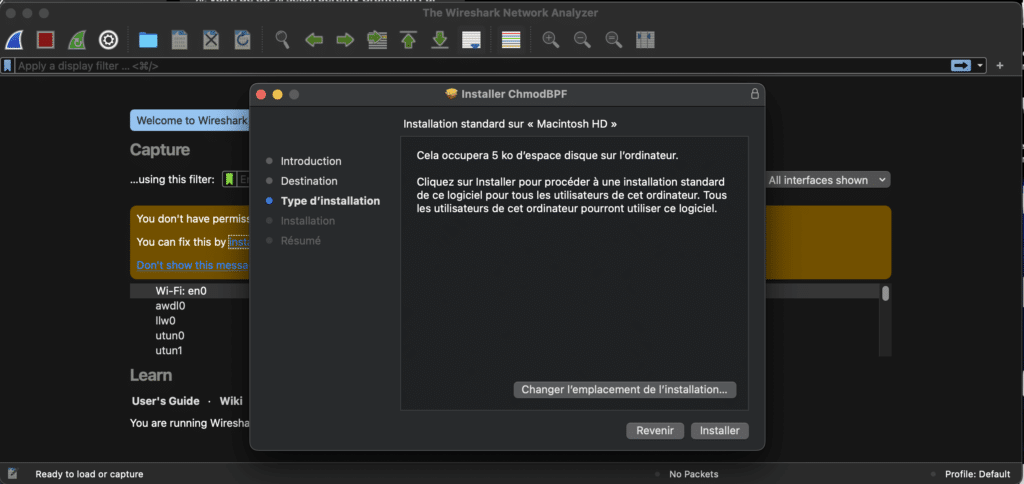The height and width of the screenshot is (484, 1024).
Task: Select the Destination step in installer sidebar
Action: tap(309, 181)
